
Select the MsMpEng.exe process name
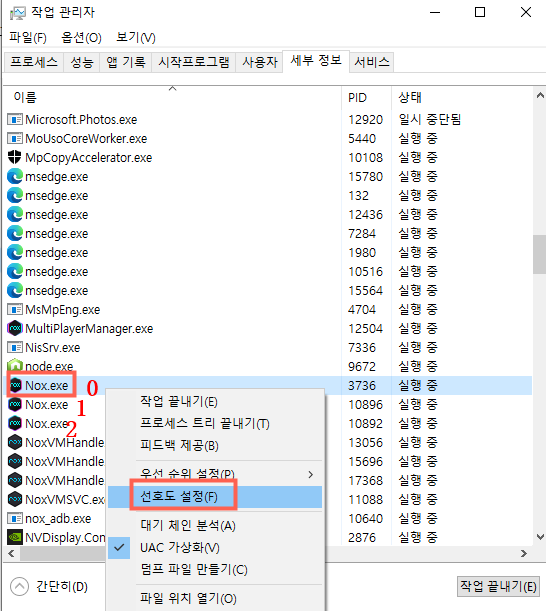[x=63, y=310]
